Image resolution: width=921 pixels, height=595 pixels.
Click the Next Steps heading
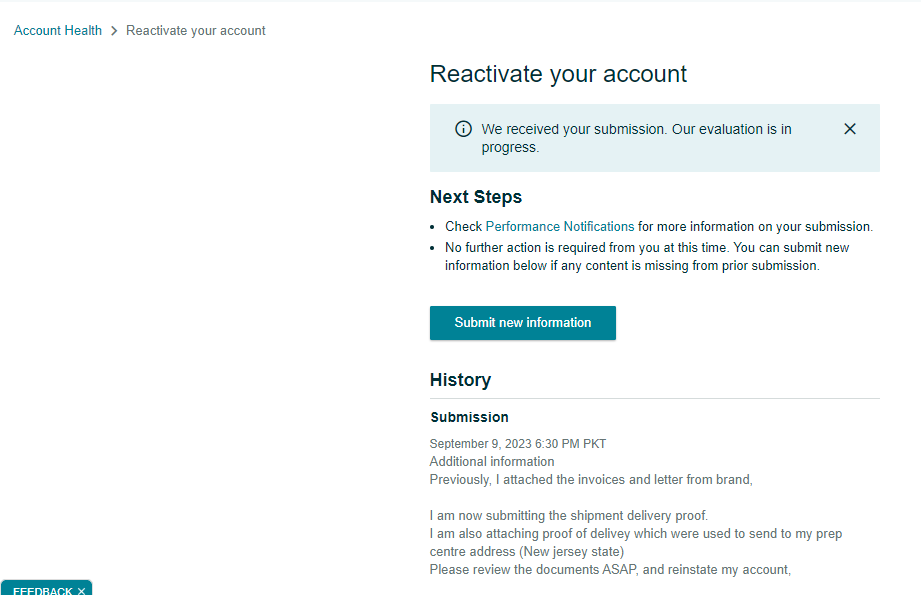pos(476,197)
